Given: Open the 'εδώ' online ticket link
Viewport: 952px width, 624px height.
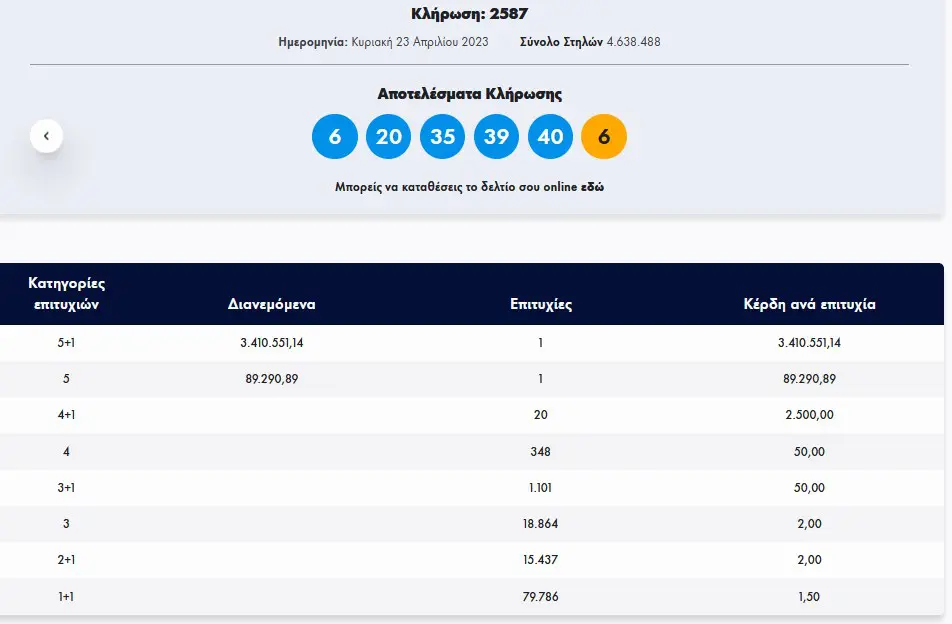Looking at the screenshot, I should pos(592,187).
